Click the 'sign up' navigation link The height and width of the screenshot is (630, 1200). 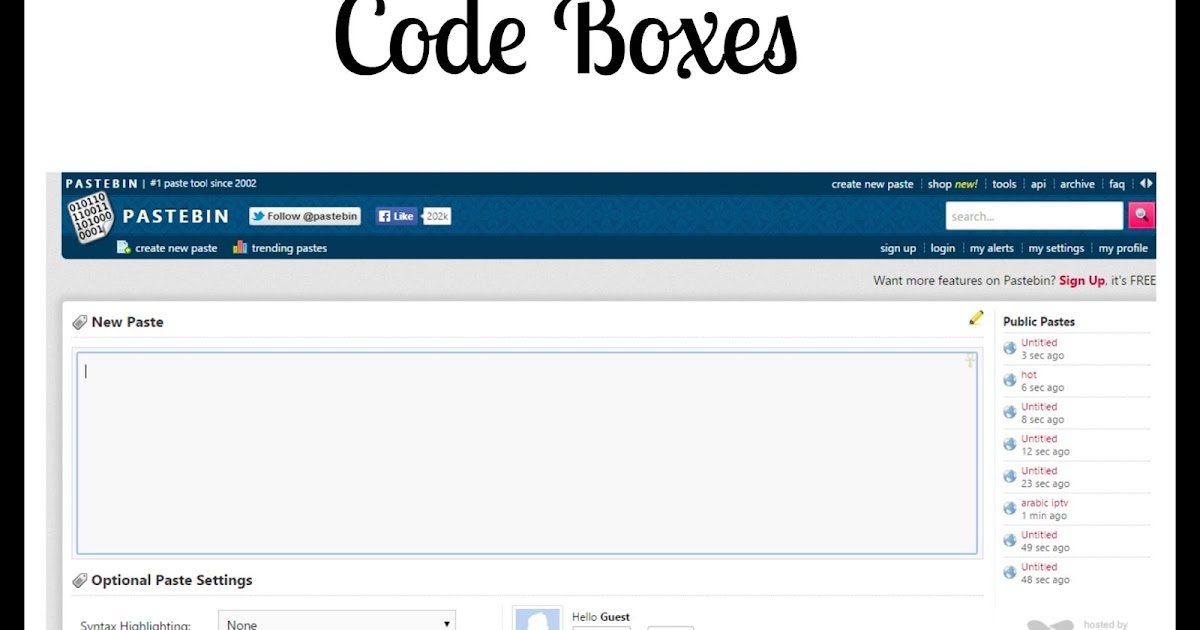898,248
